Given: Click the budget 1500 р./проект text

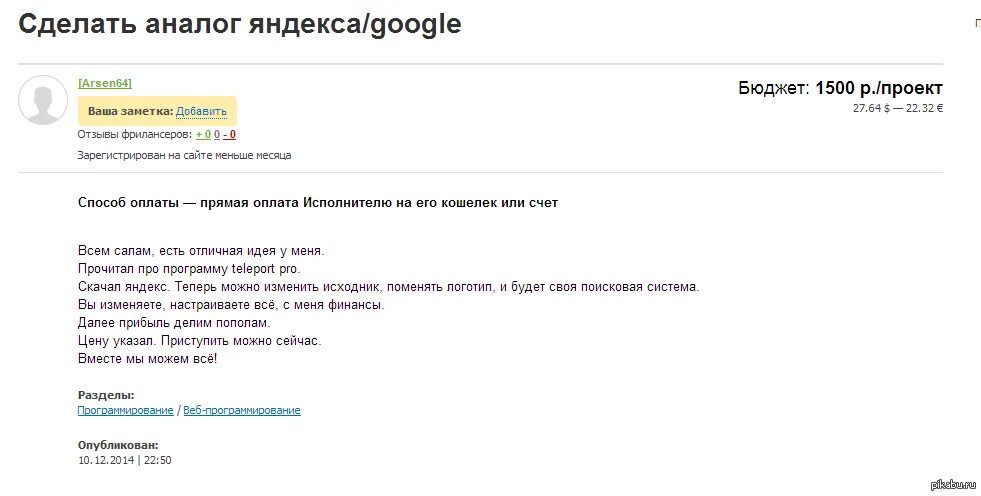Looking at the screenshot, I should [x=878, y=88].
